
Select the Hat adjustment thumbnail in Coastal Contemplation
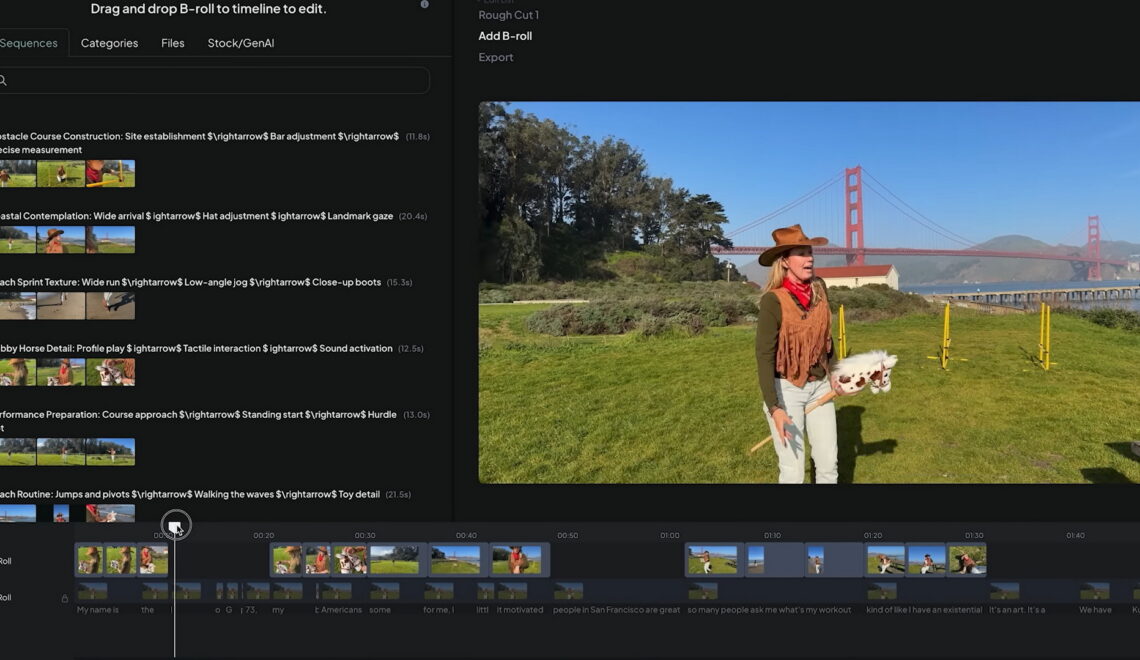(x=61, y=240)
